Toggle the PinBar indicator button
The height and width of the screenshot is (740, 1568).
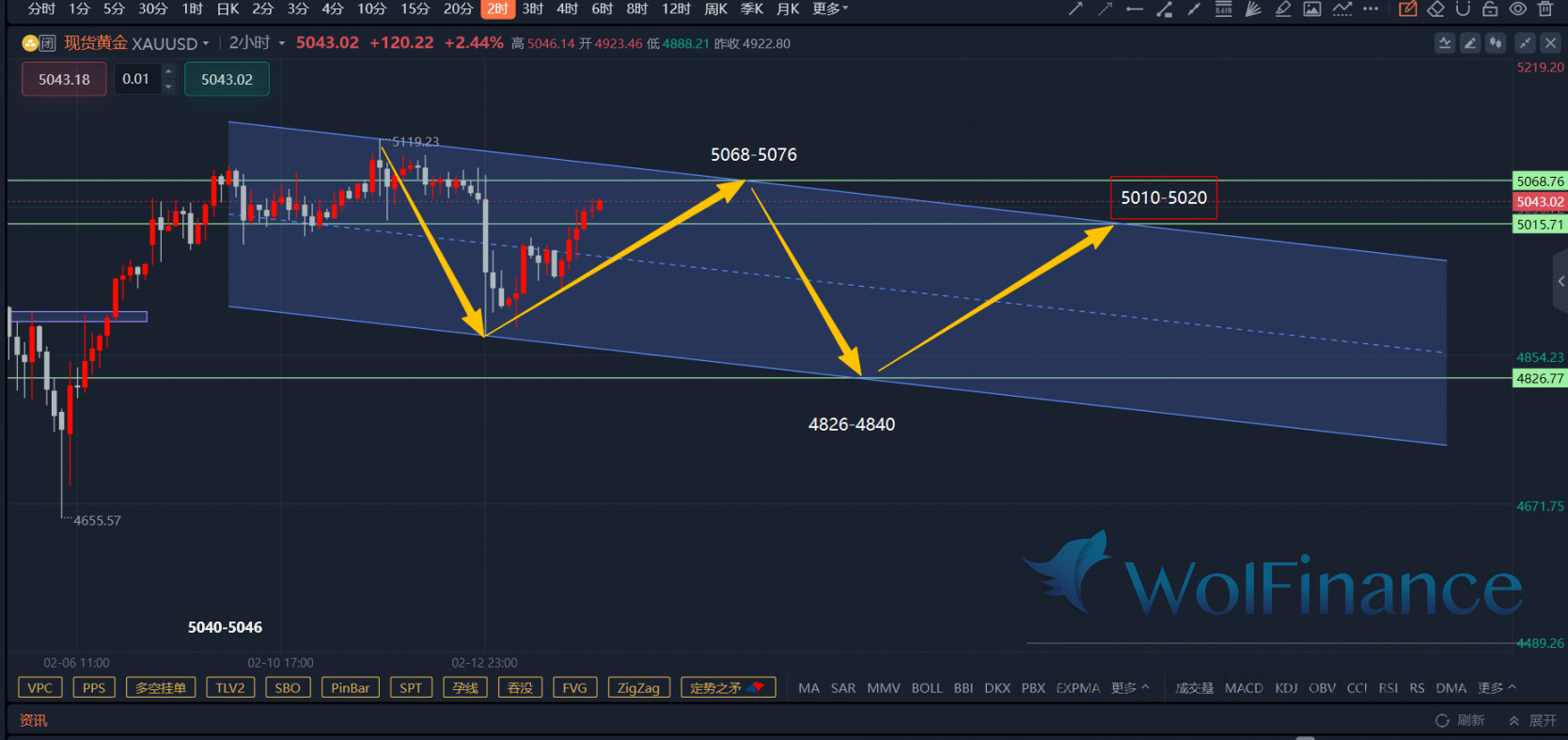pos(350,687)
